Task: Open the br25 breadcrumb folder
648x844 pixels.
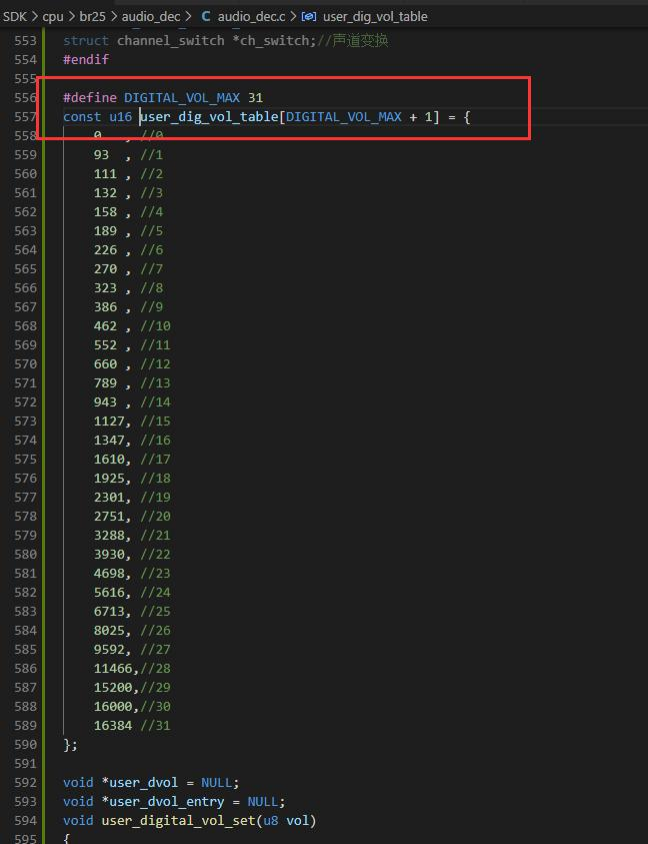Action: coord(93,17)
